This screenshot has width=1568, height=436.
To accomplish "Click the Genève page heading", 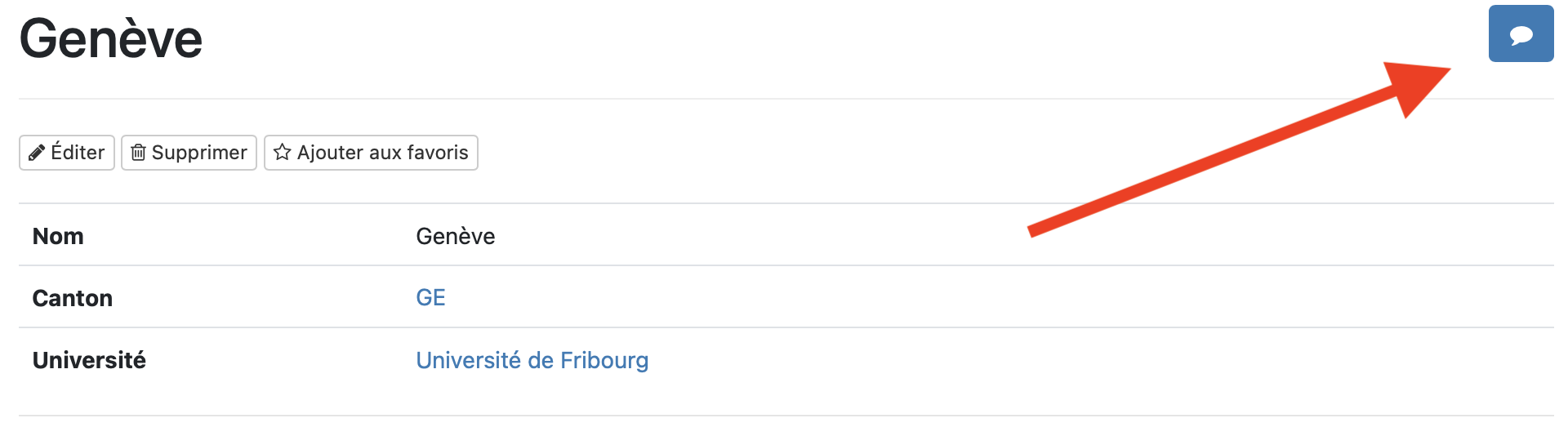I will [111, 39].
